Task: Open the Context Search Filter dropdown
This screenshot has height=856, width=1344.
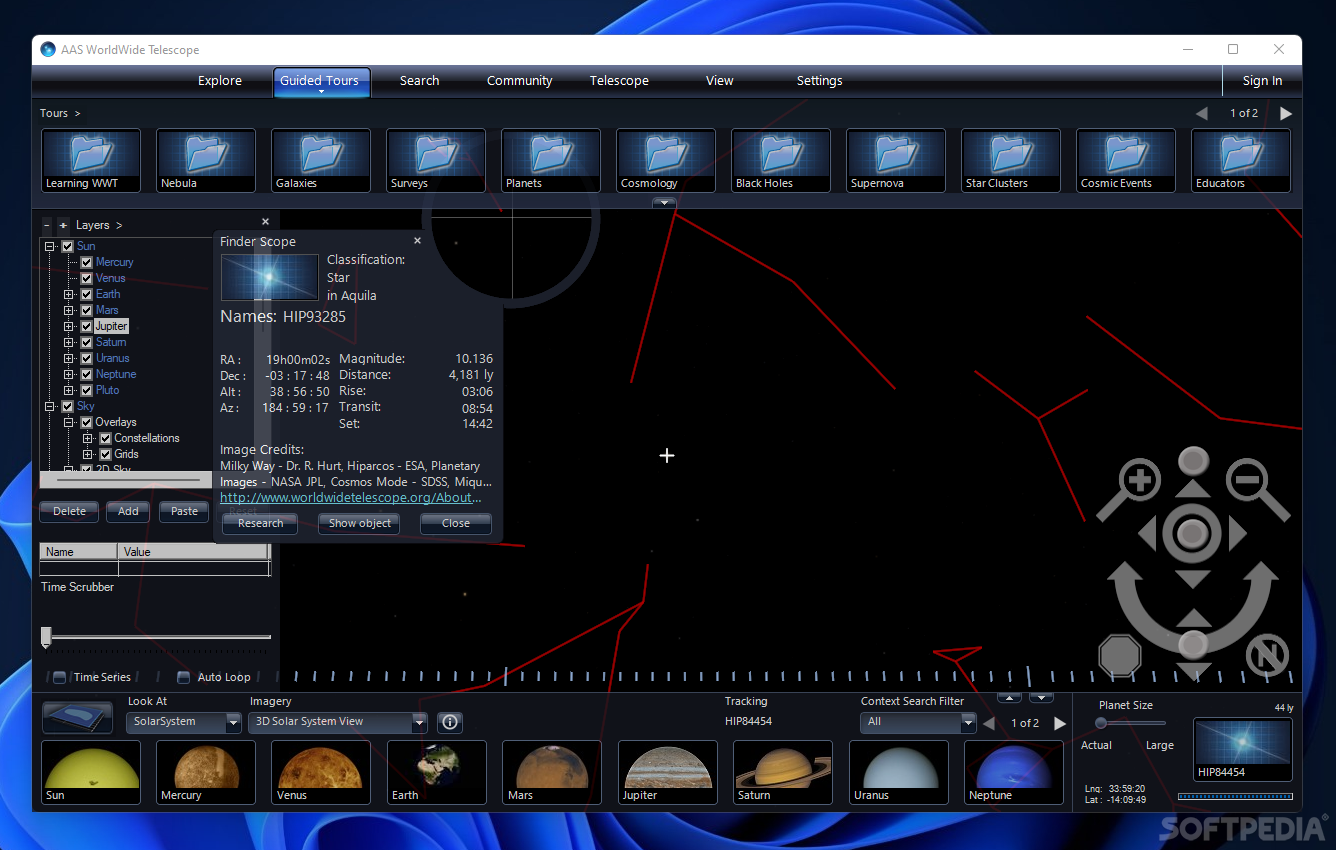Action: [x=918, y=722]
